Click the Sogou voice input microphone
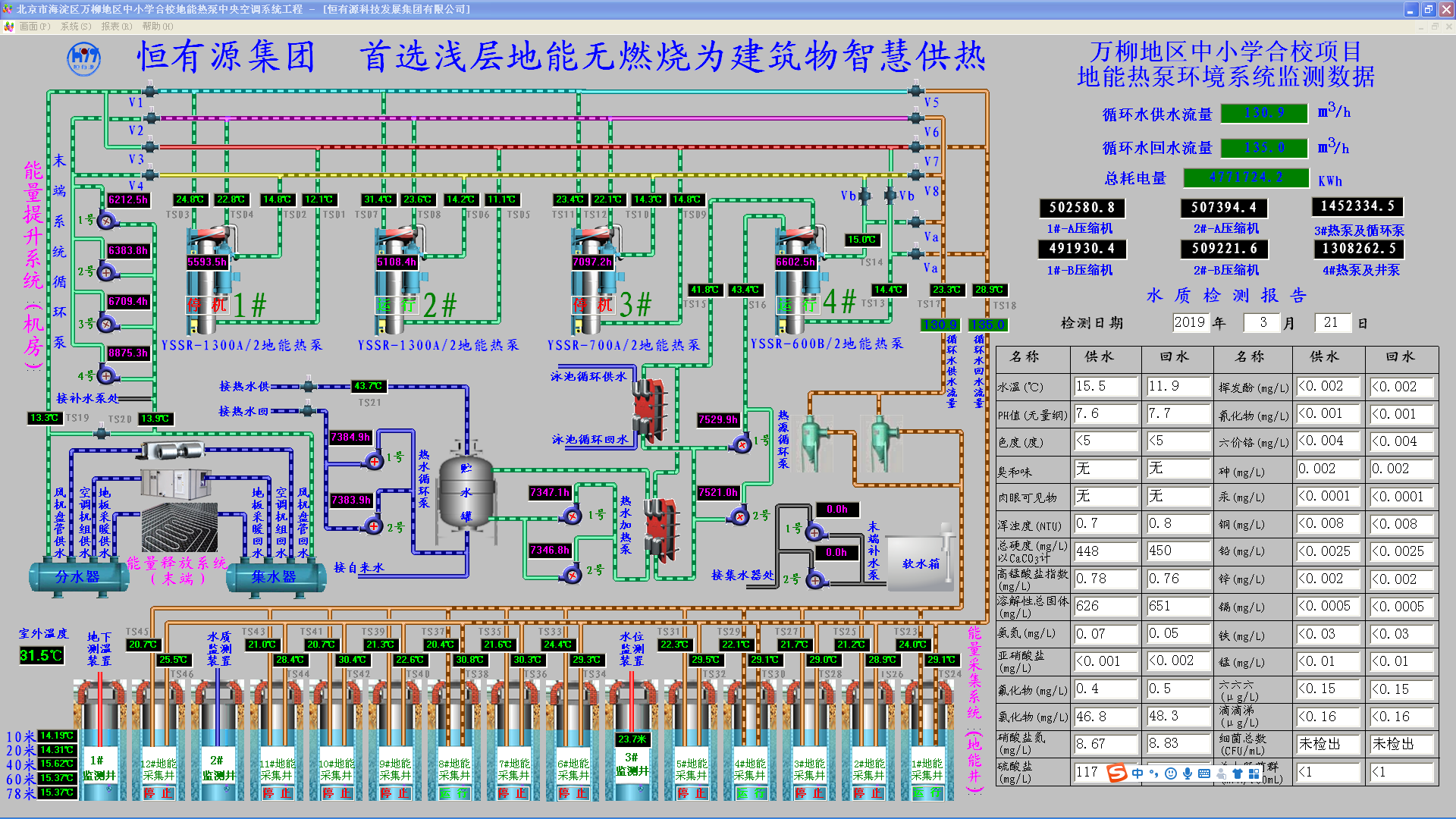This screenshot has height=819, width=1456. [1187, 773]
